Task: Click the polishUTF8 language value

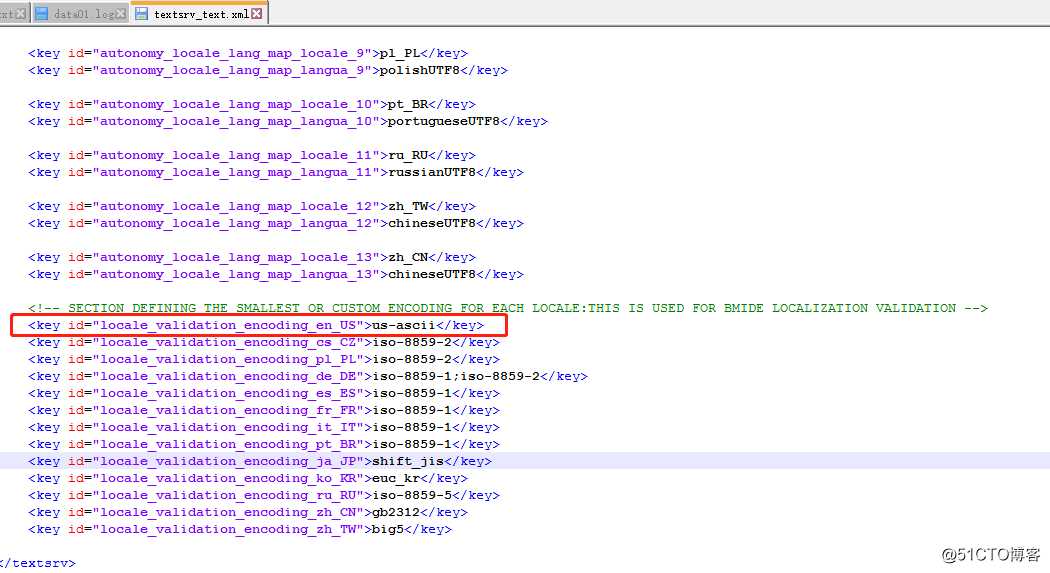Action: (420, 70)
